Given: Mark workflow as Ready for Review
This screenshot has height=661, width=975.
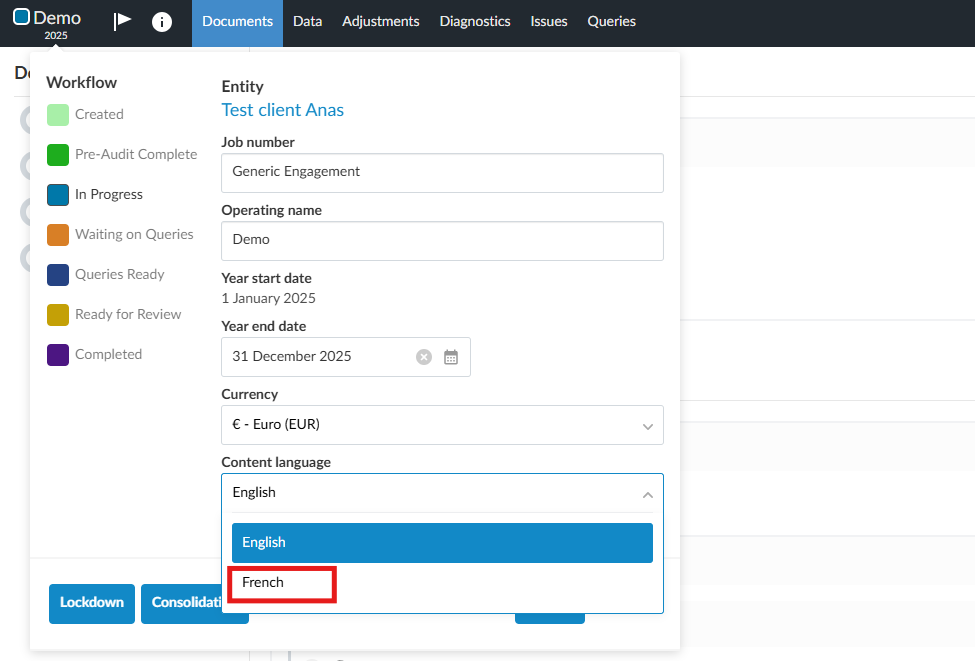Looking at the screenshot, I should click(x=58, y=315).
